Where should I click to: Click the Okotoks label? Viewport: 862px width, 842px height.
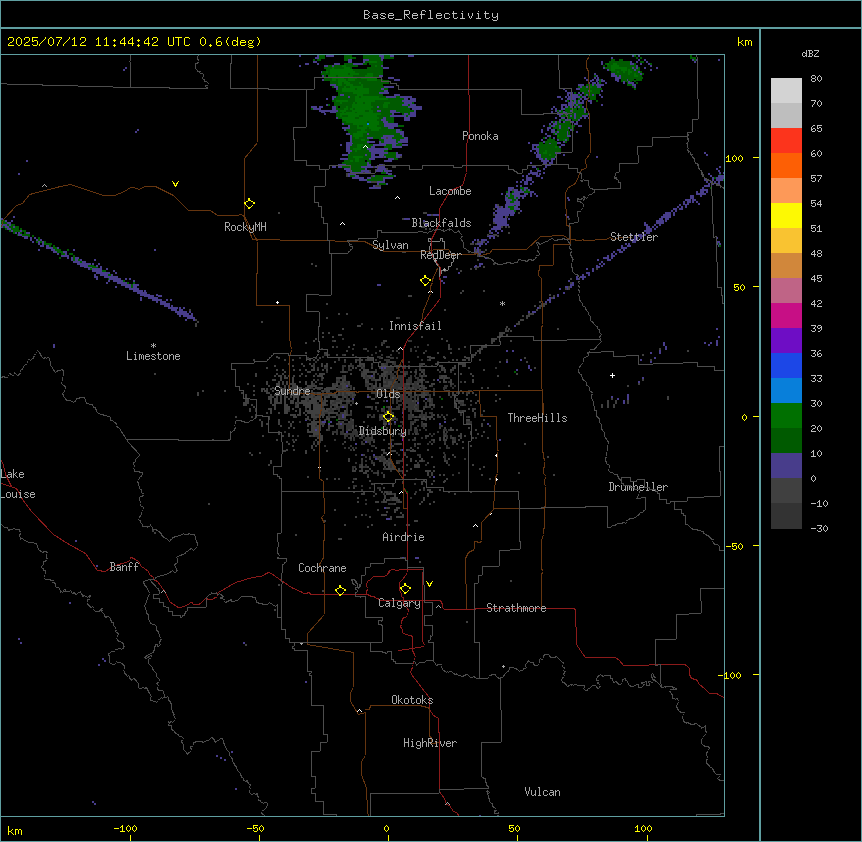click(412, 700)
